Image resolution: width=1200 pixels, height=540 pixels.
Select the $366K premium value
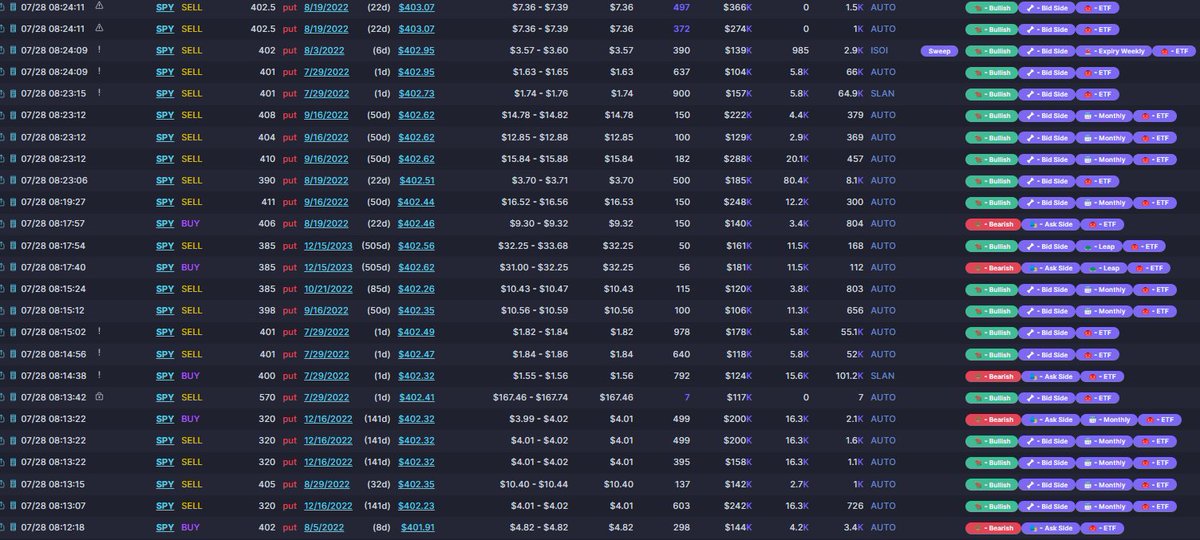point(738,7)
